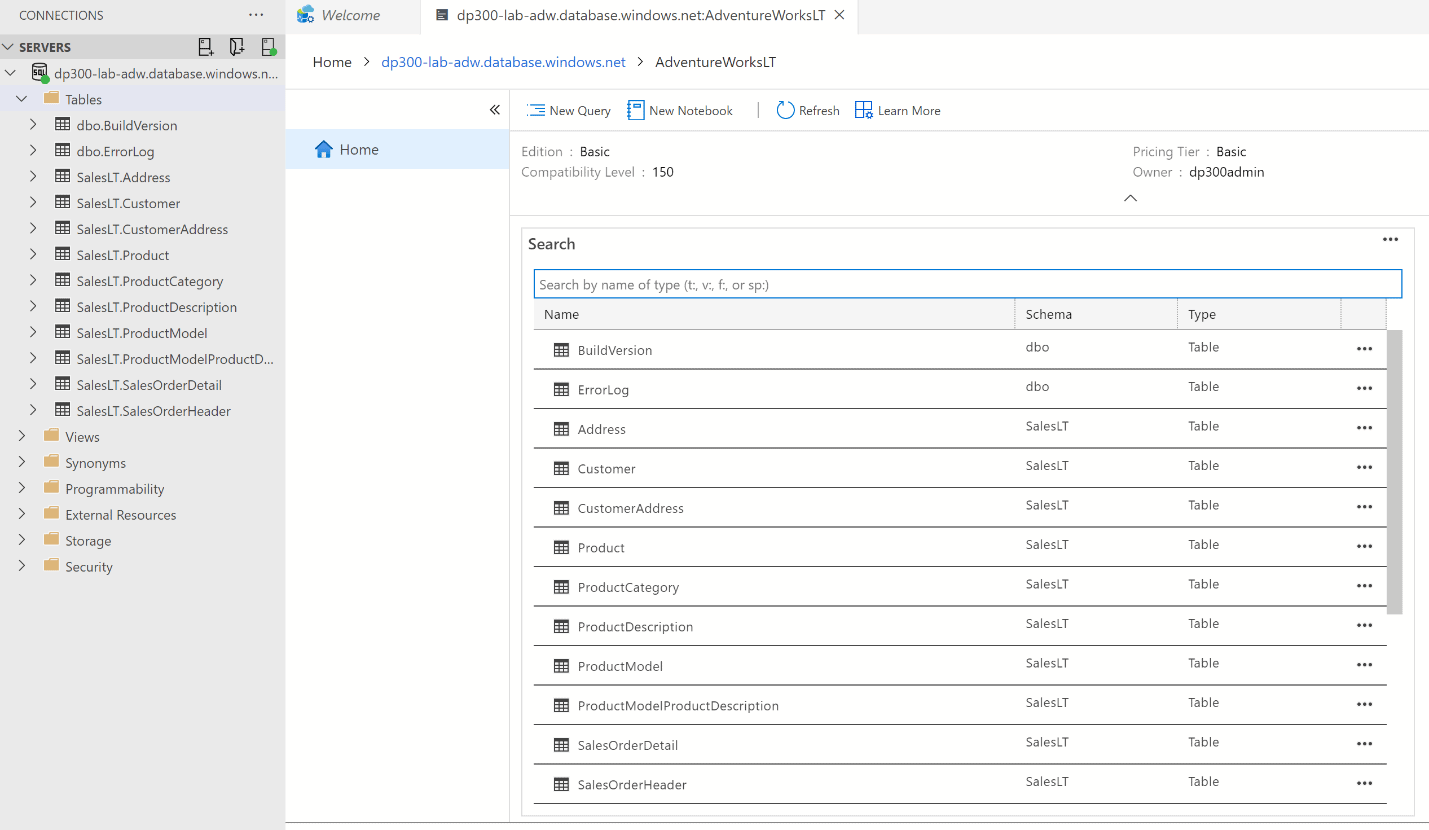The height and width of the screenshot is (830, 1429).
Task: Click the search by name input field
Action: [967, 283]
